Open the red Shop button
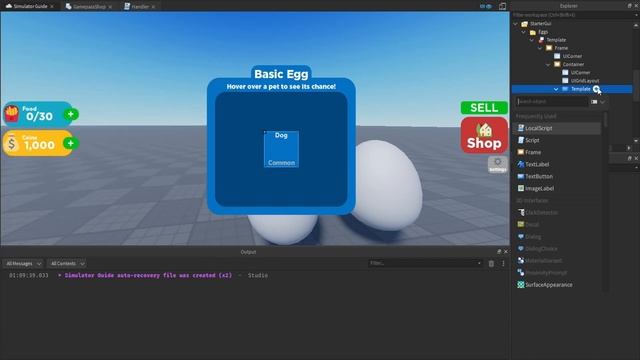640x360 pixels. 484,136
